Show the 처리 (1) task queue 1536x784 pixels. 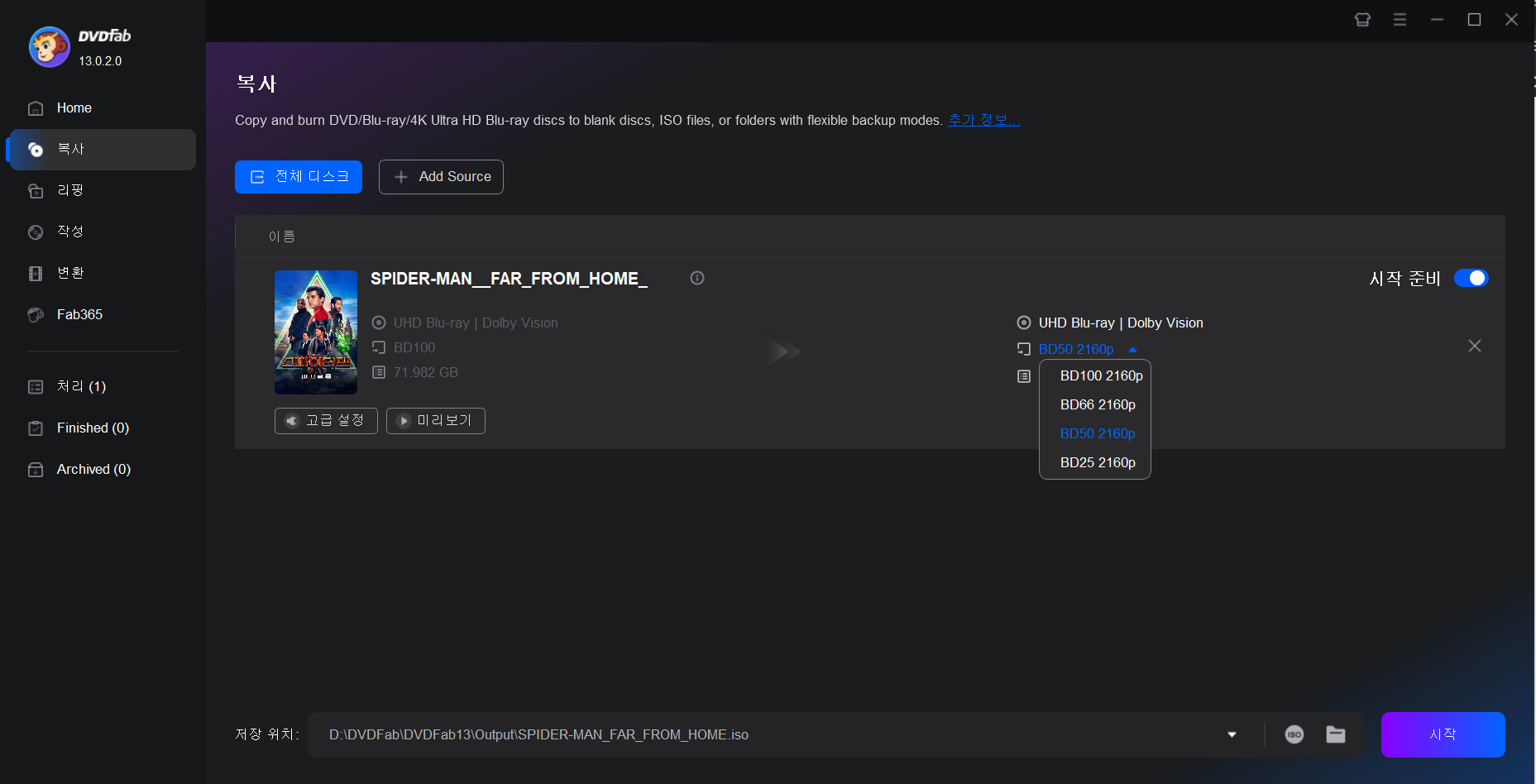click(x=103, y=387)
